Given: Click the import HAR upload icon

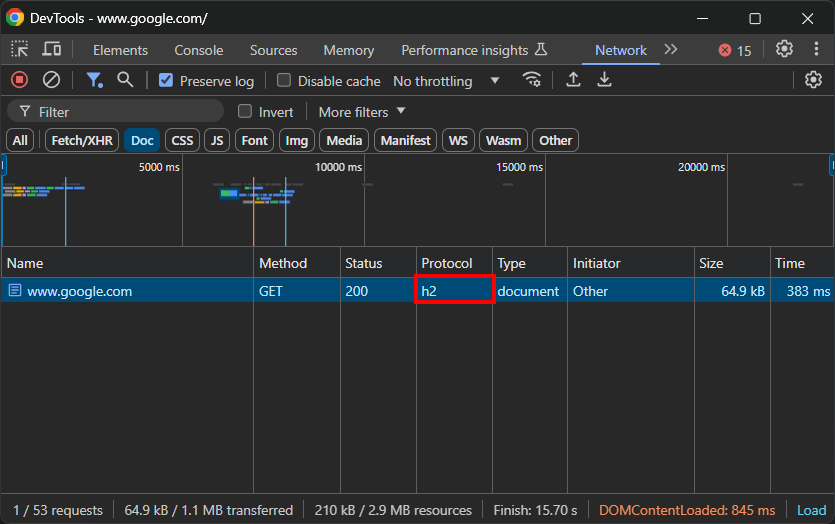Looking at the screenshot, I should point(573,80).
